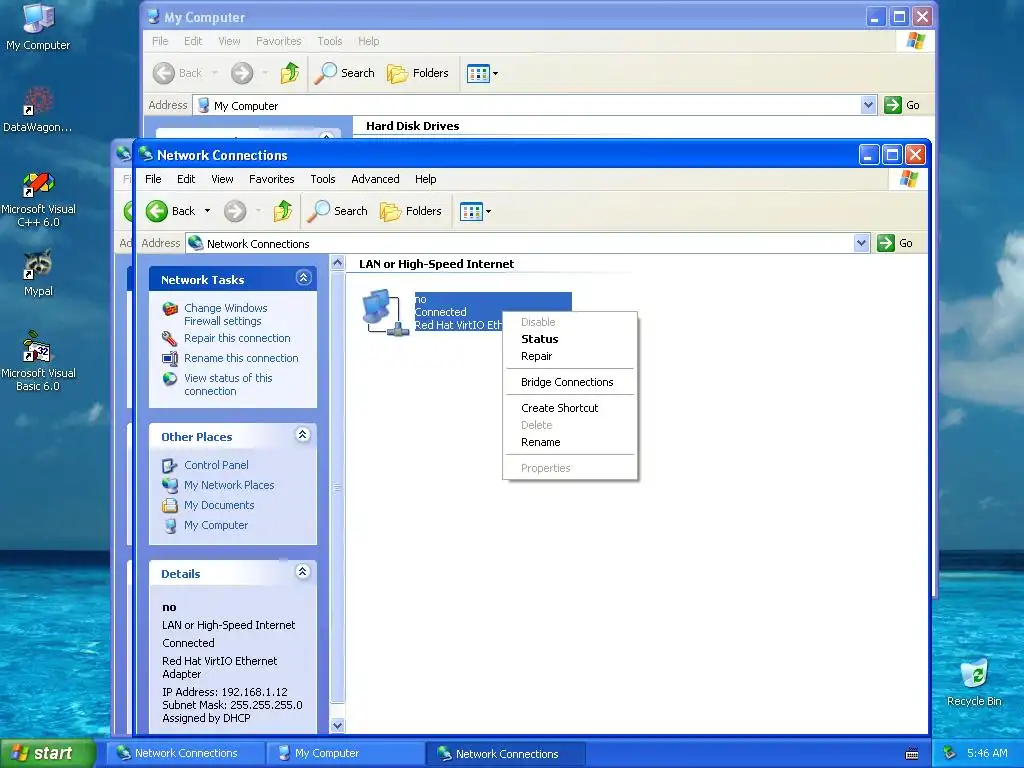Image resolution: width=1024 pixels, height=768 pixels.
Task: Click on-screen keyboard tray icon
Action: pyautogui.click(x=912, y=754)
